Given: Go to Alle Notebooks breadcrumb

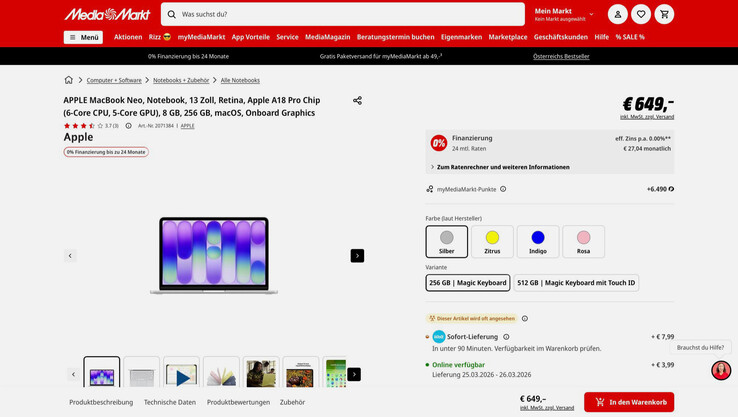Looking at the screenshot, I should click(x=240, y=80).
